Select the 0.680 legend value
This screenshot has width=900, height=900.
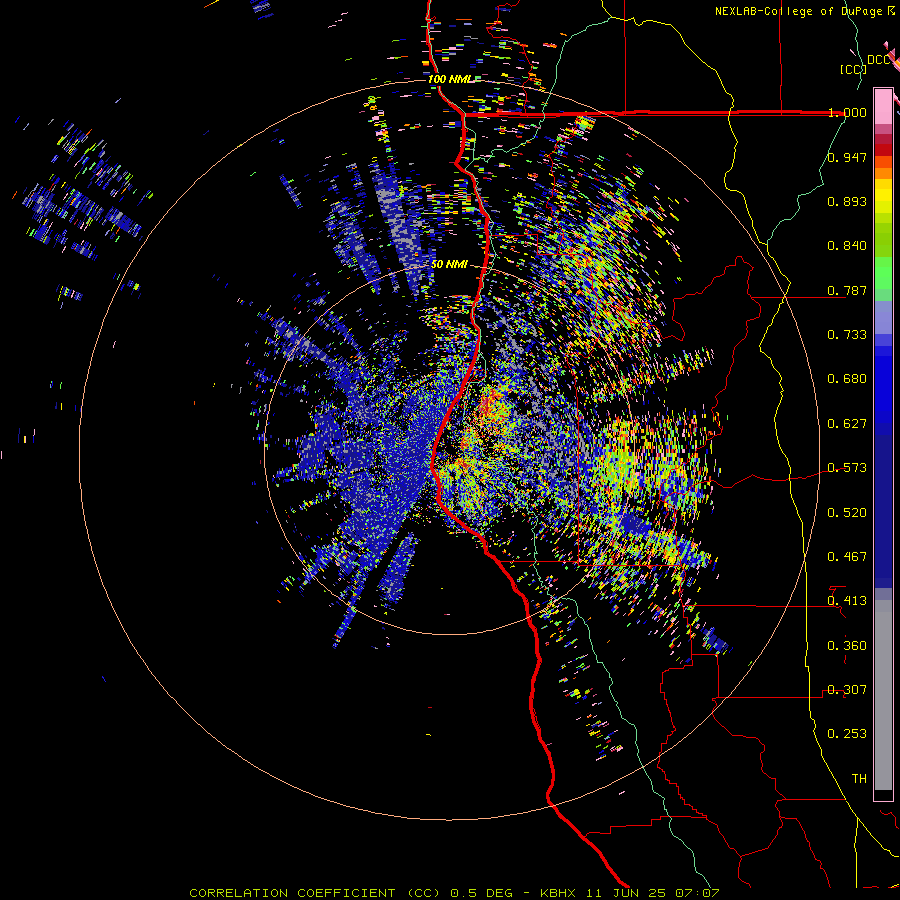point(847,379)
